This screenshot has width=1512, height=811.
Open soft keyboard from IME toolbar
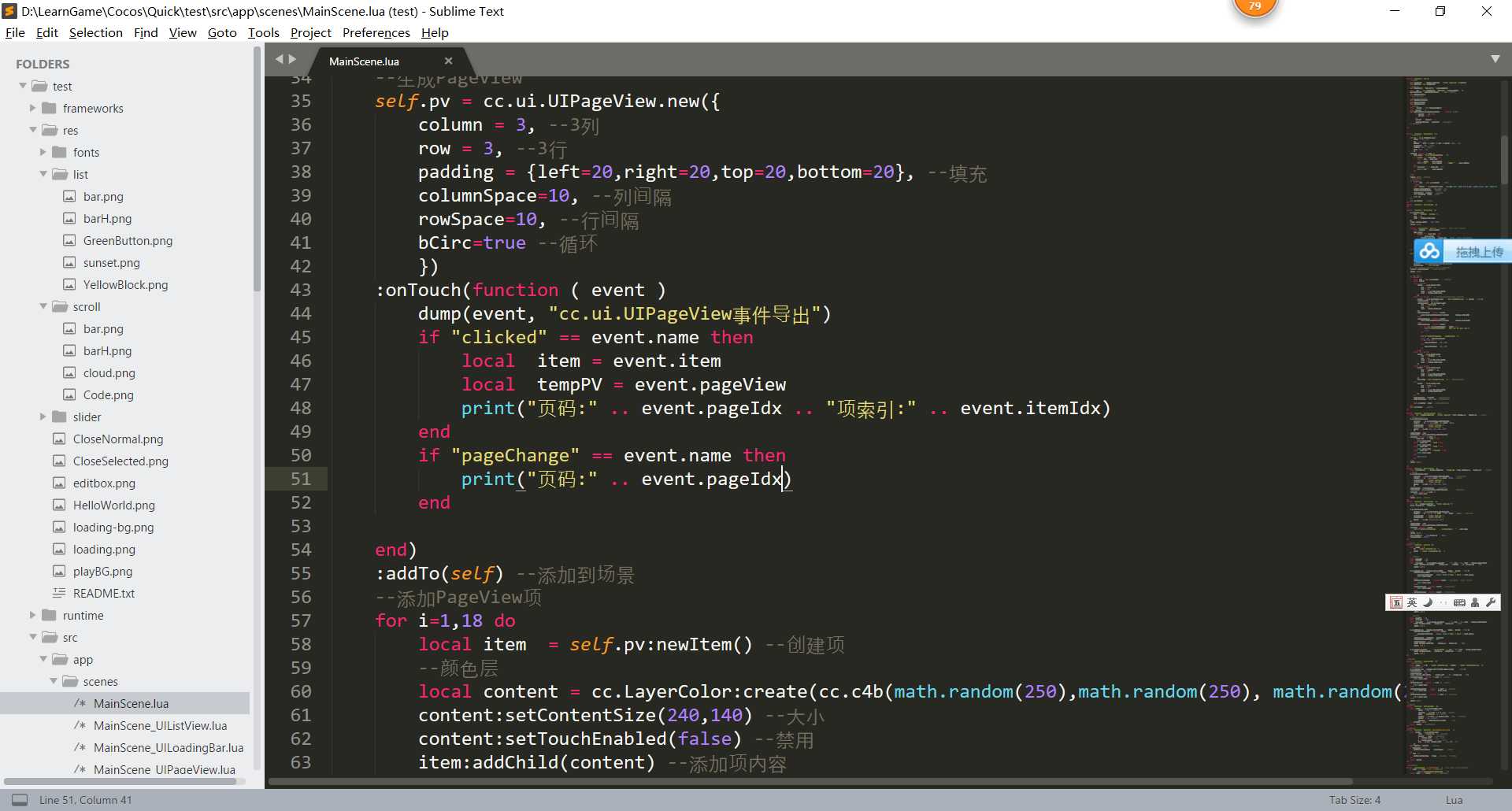(1459, 602)
